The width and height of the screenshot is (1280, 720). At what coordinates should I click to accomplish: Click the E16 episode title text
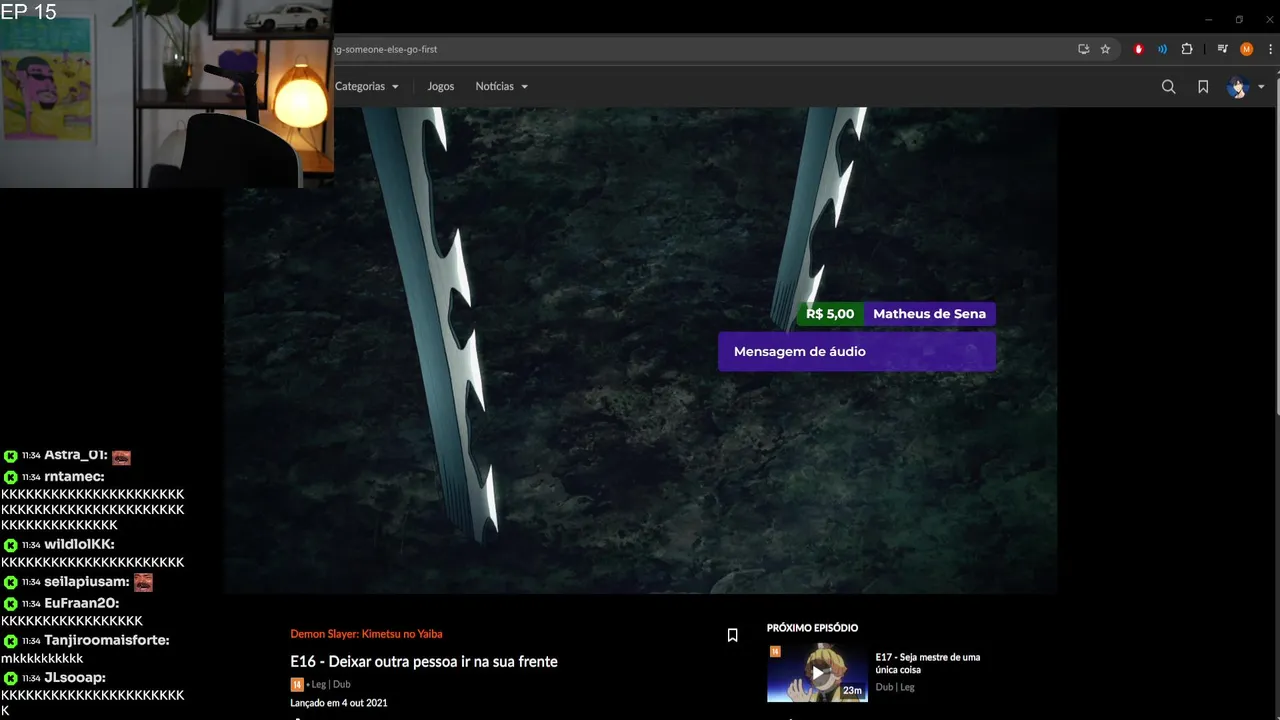click(424, 662)
